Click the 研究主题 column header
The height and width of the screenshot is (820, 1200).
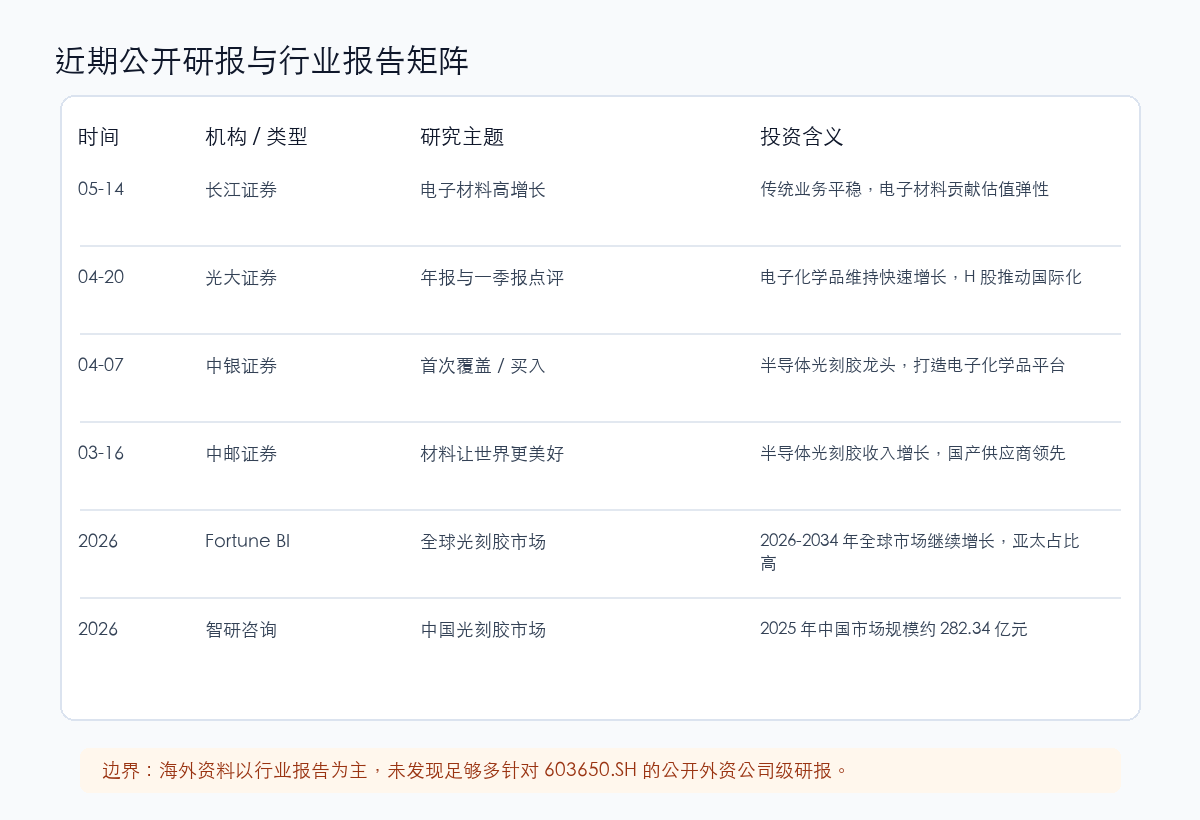click(x=462, y=137)
